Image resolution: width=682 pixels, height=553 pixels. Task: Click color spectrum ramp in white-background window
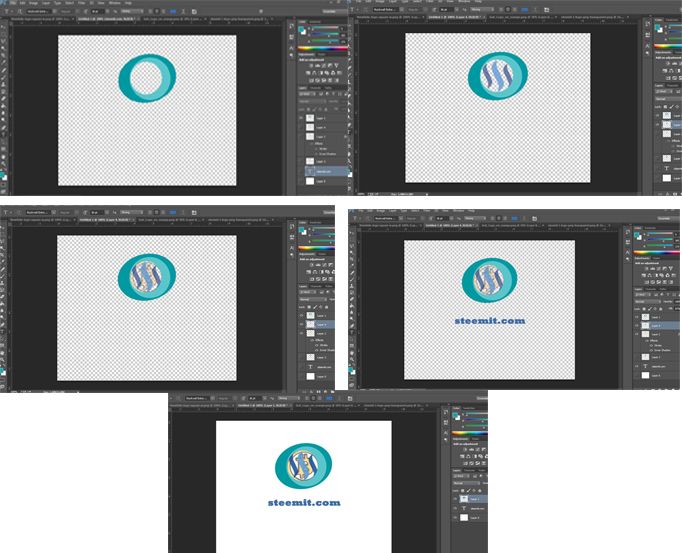click(x=470, y=433)
